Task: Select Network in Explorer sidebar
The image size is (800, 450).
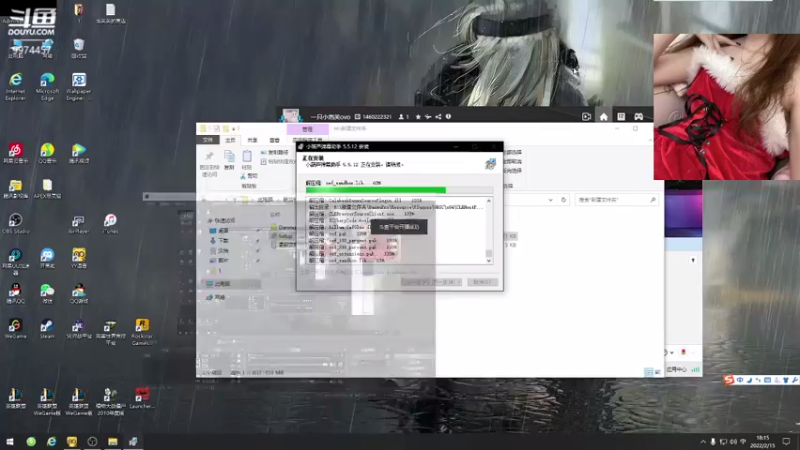Action: coord(216,297)
